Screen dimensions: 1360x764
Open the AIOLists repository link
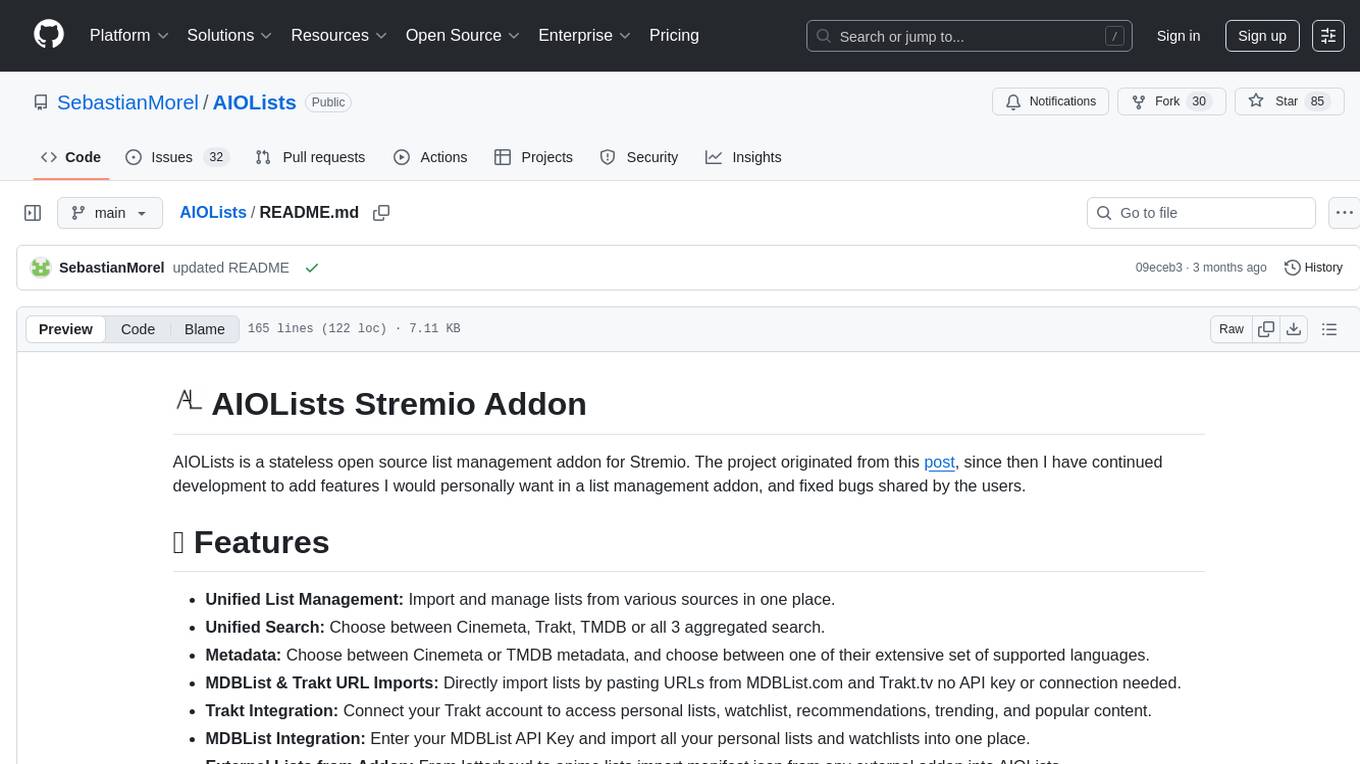[x=254, y=102]
